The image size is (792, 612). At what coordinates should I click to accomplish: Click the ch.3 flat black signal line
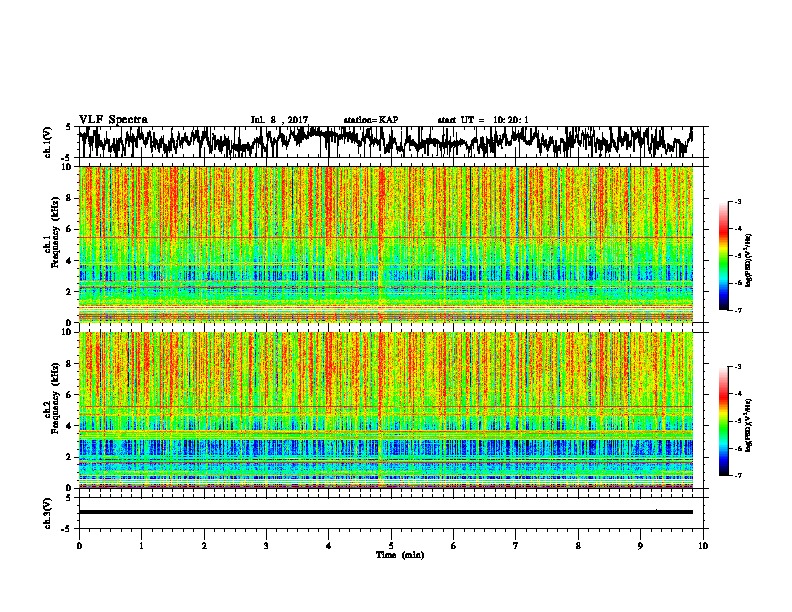click(386, 512)
